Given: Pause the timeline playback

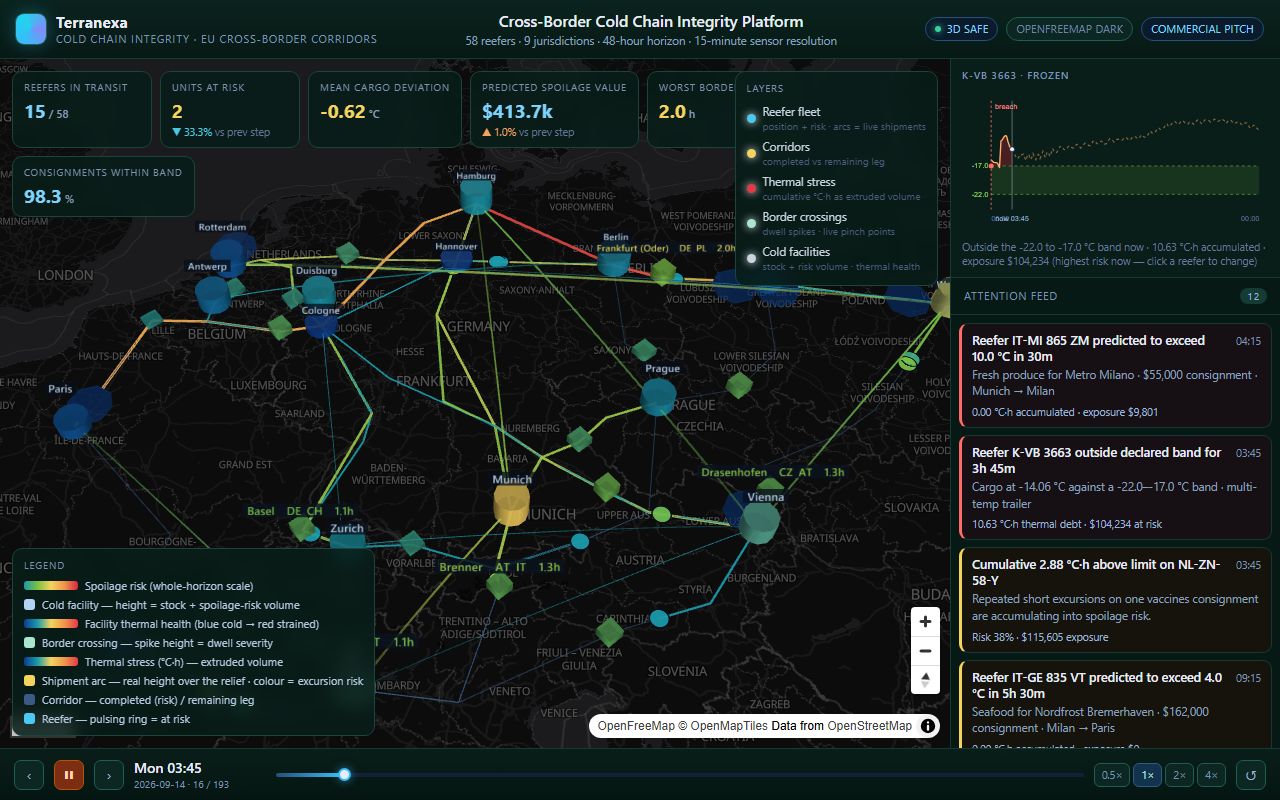Looking at the screenshot, I should click(69, 775).
